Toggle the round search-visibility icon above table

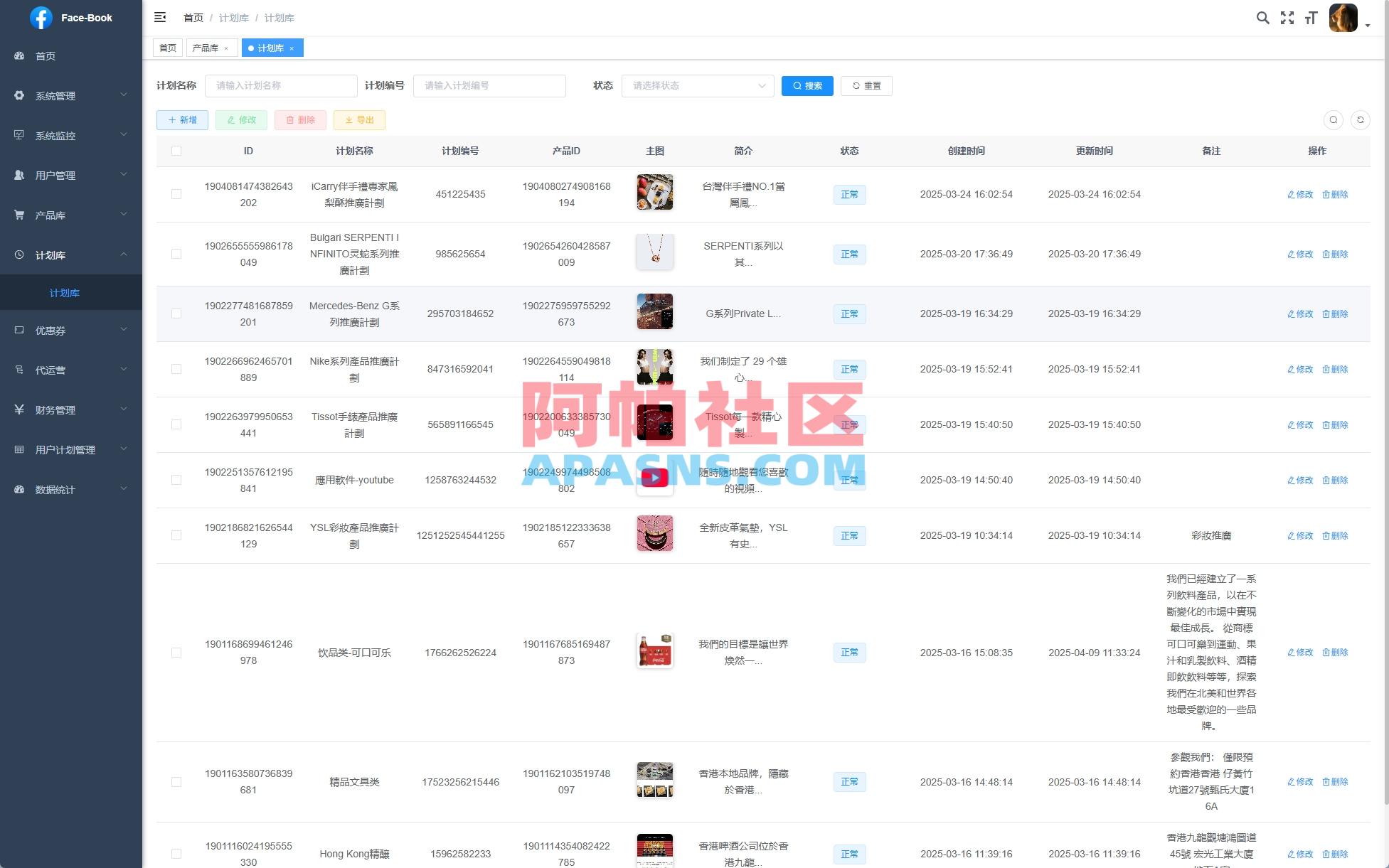(1334, 120)
